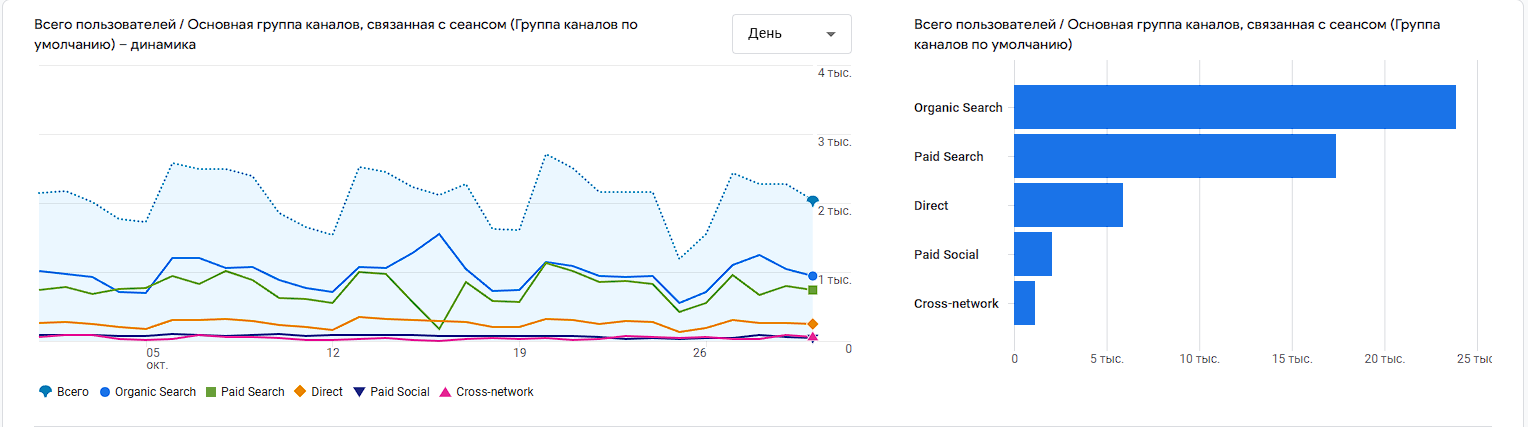Image resolution: width=1528 pixels, height=427 pixels.
Task: Open the День granularity dropdown
Action: pos(790,34)
